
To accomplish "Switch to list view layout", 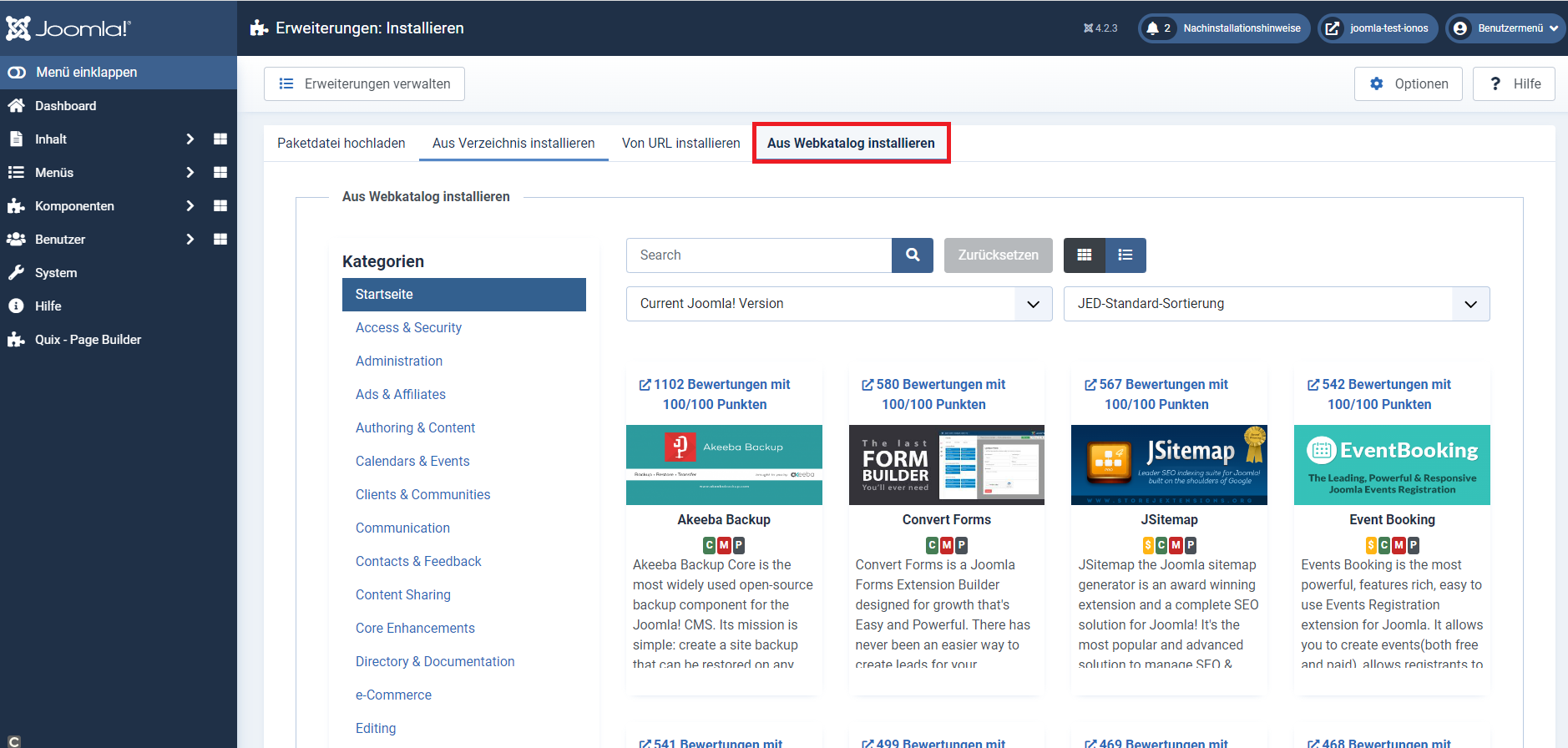I will [1125, 255].
